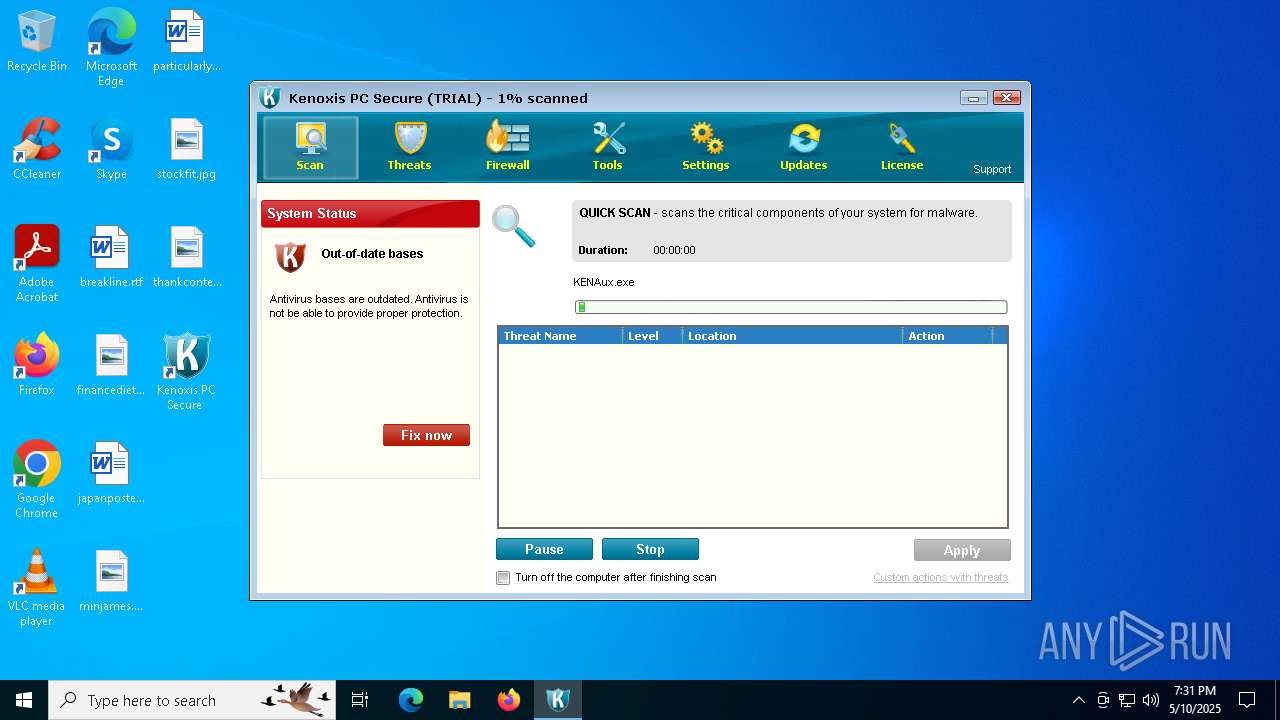Open File Explorer from the taskbar
The height and width of the screenshot is (720, 1280).
click(x=459, y=700)
